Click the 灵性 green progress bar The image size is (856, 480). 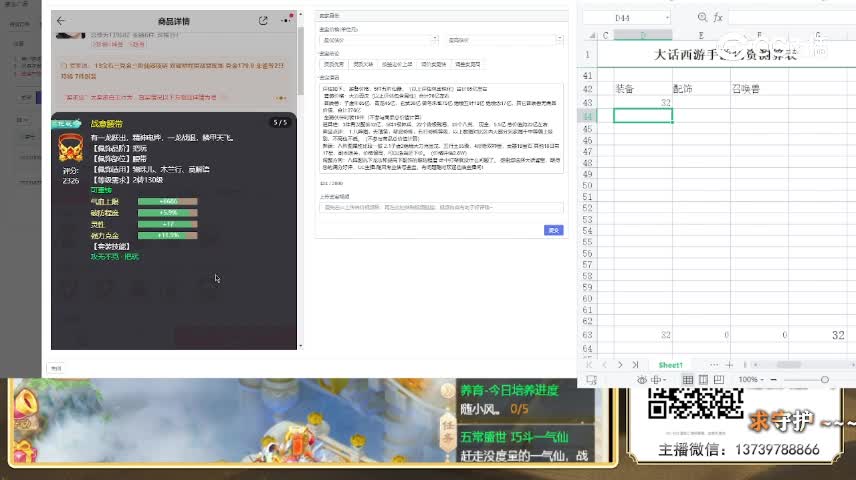(x=168, y=224)
